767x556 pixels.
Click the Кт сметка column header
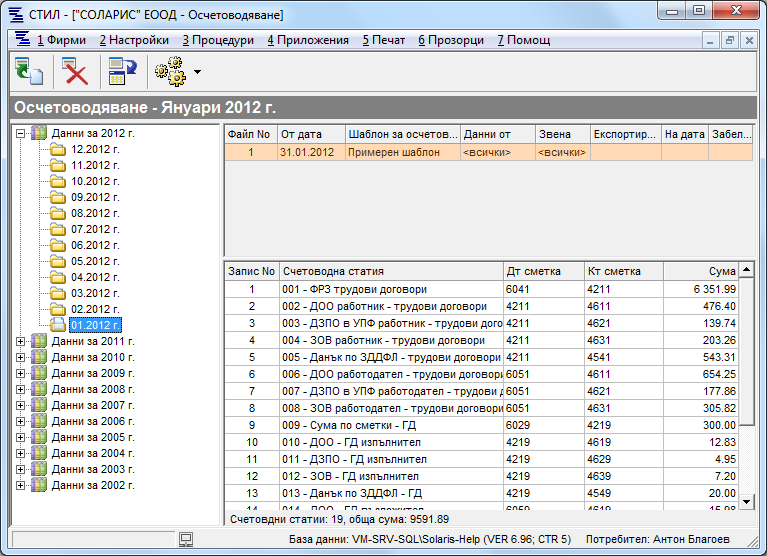624,271
